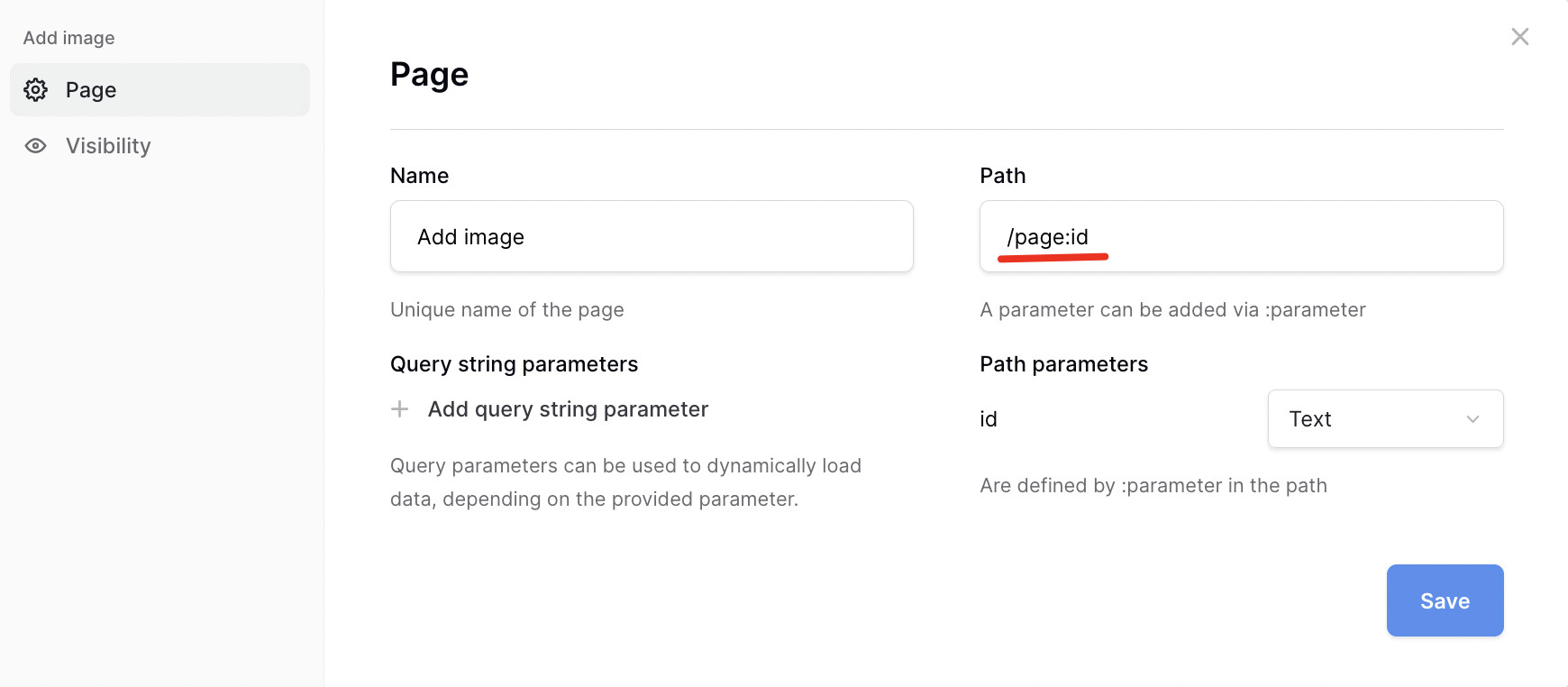
Task: Click the plus icon for query parameters
Action: (400, 409)
